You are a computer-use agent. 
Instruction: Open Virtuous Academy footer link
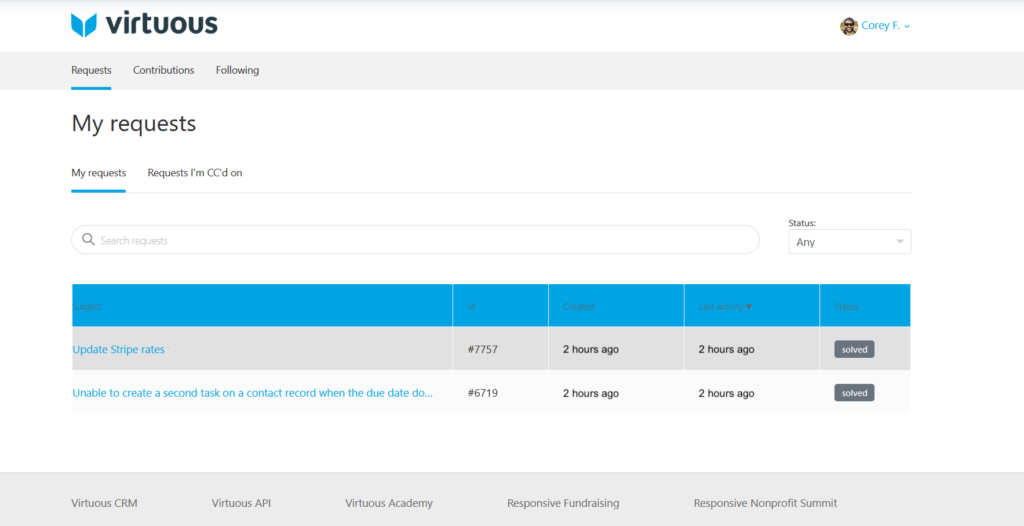389,503
